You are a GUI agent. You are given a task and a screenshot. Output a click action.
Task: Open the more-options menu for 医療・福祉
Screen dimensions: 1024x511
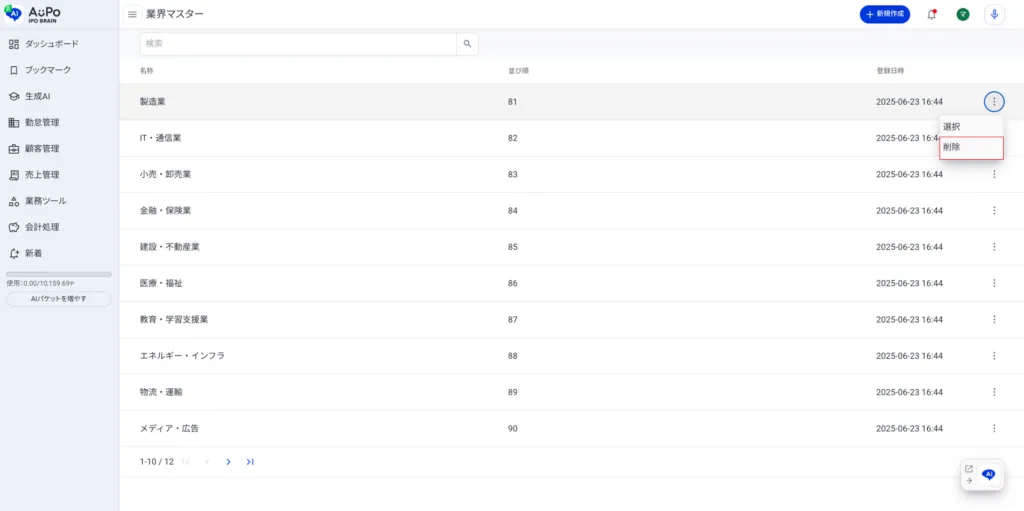pos(994,283)
